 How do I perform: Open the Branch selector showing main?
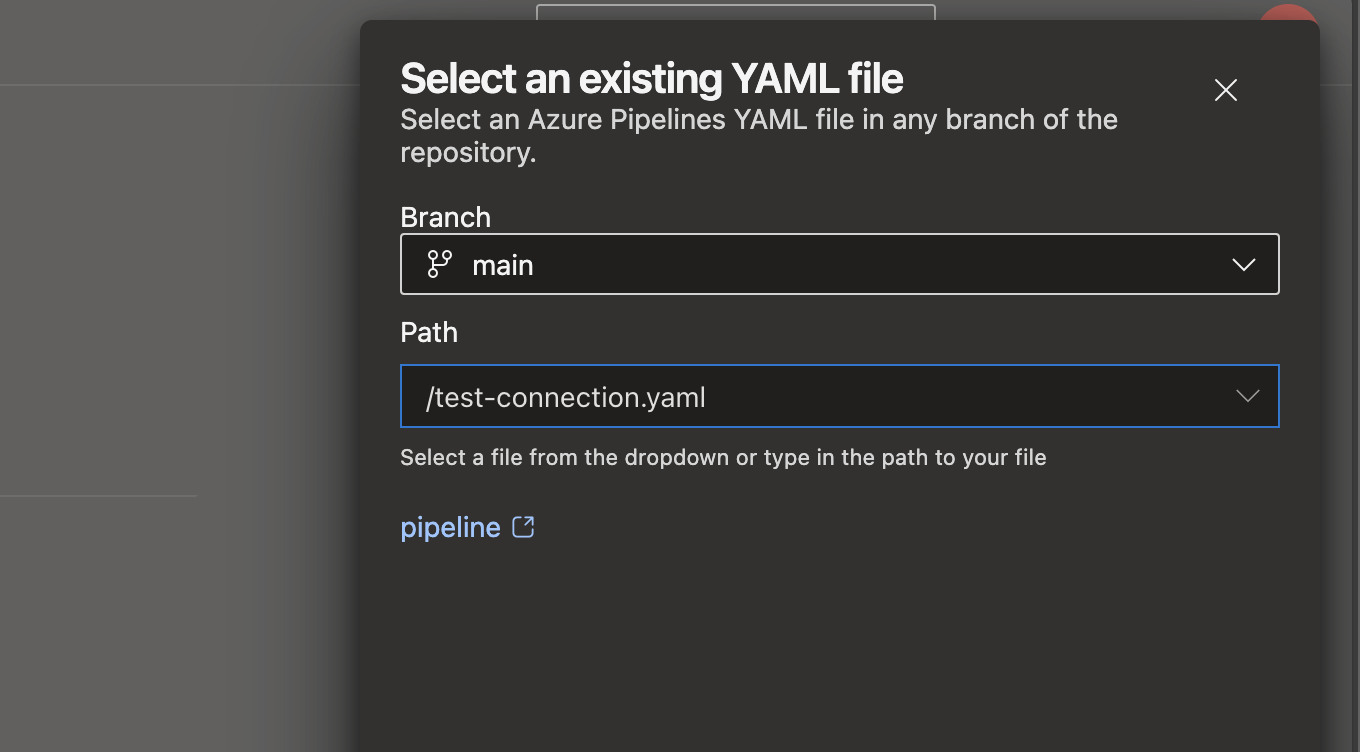click(840, 264)
